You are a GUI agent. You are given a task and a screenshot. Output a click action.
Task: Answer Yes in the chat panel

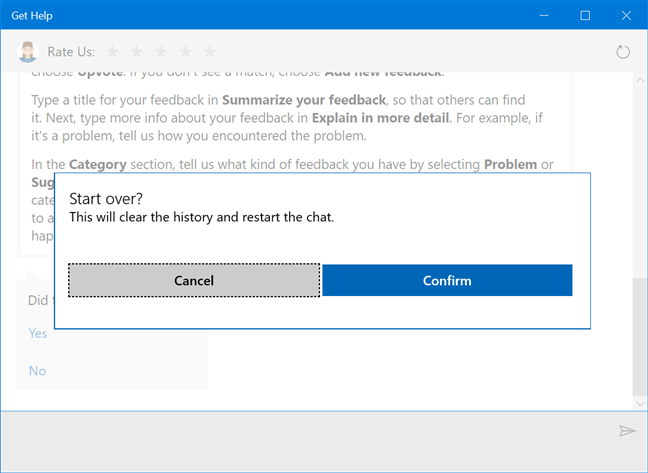click(x=38, y=333)
